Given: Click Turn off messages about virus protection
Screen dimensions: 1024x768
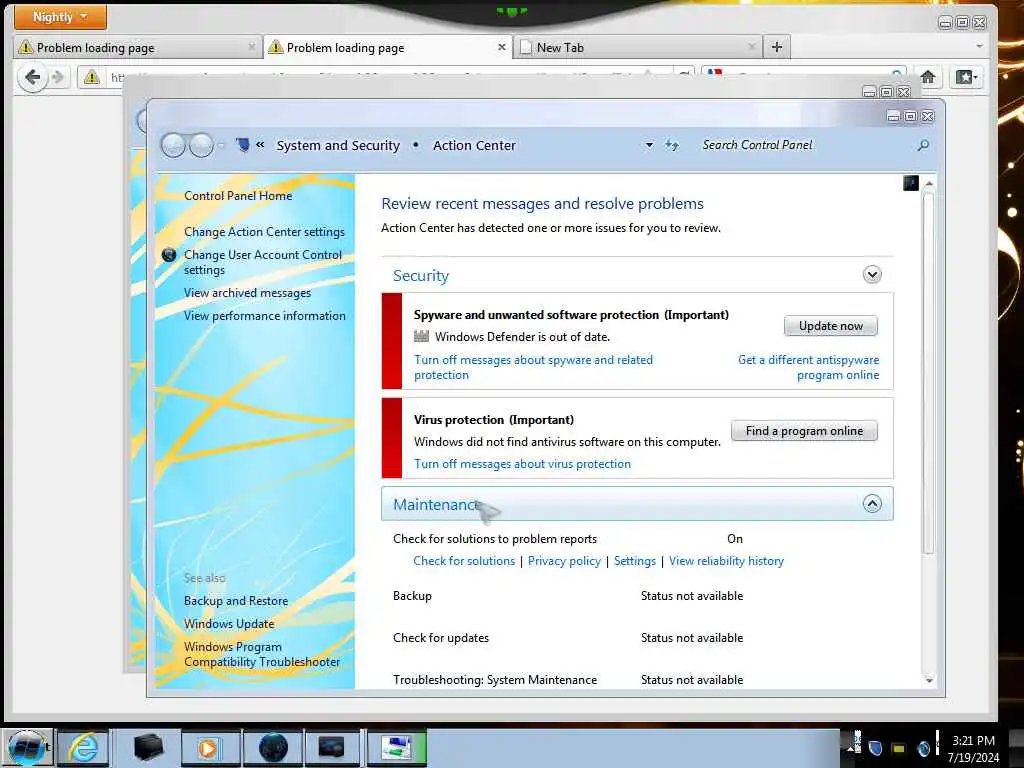Looking at the screenshot, I should coord(522,464).
